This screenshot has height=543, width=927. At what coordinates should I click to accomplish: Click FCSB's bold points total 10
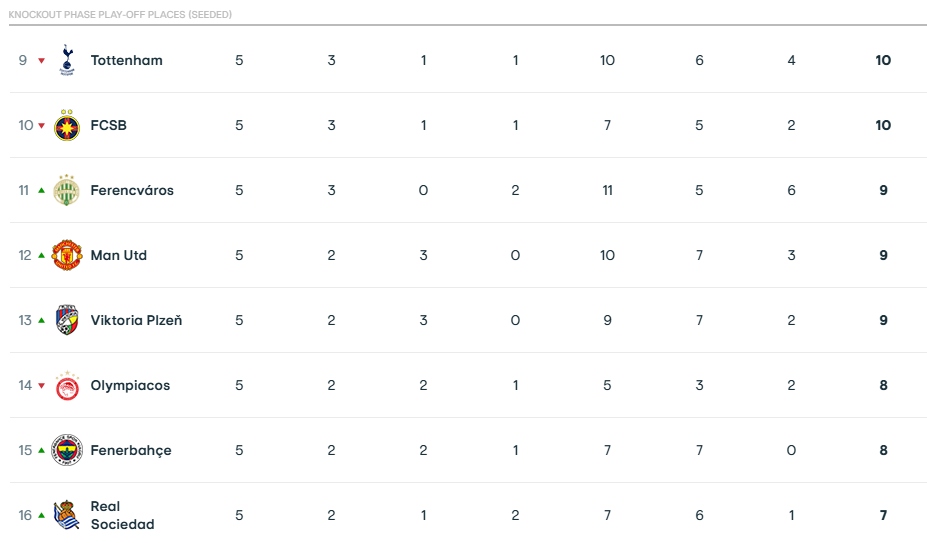pos(883,125)
